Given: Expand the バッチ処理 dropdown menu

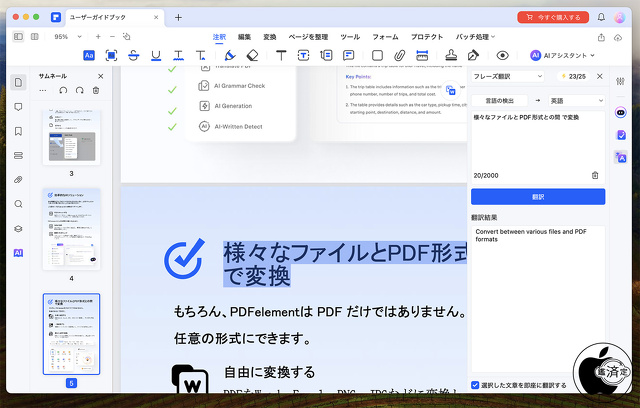Looking at the screenshot, I should (x=475, y=37).
